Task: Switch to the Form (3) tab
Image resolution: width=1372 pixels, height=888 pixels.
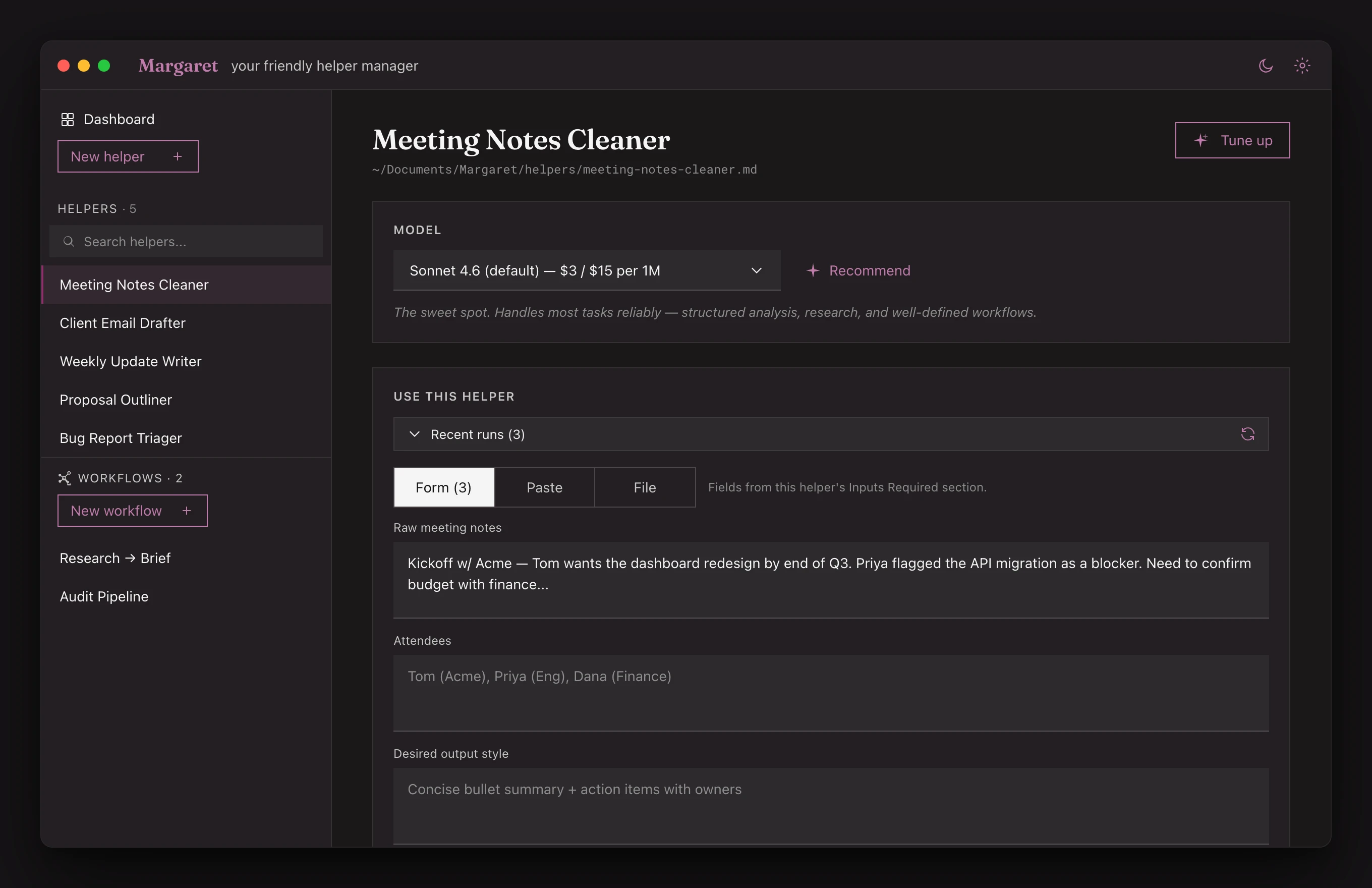Action: 444,487
